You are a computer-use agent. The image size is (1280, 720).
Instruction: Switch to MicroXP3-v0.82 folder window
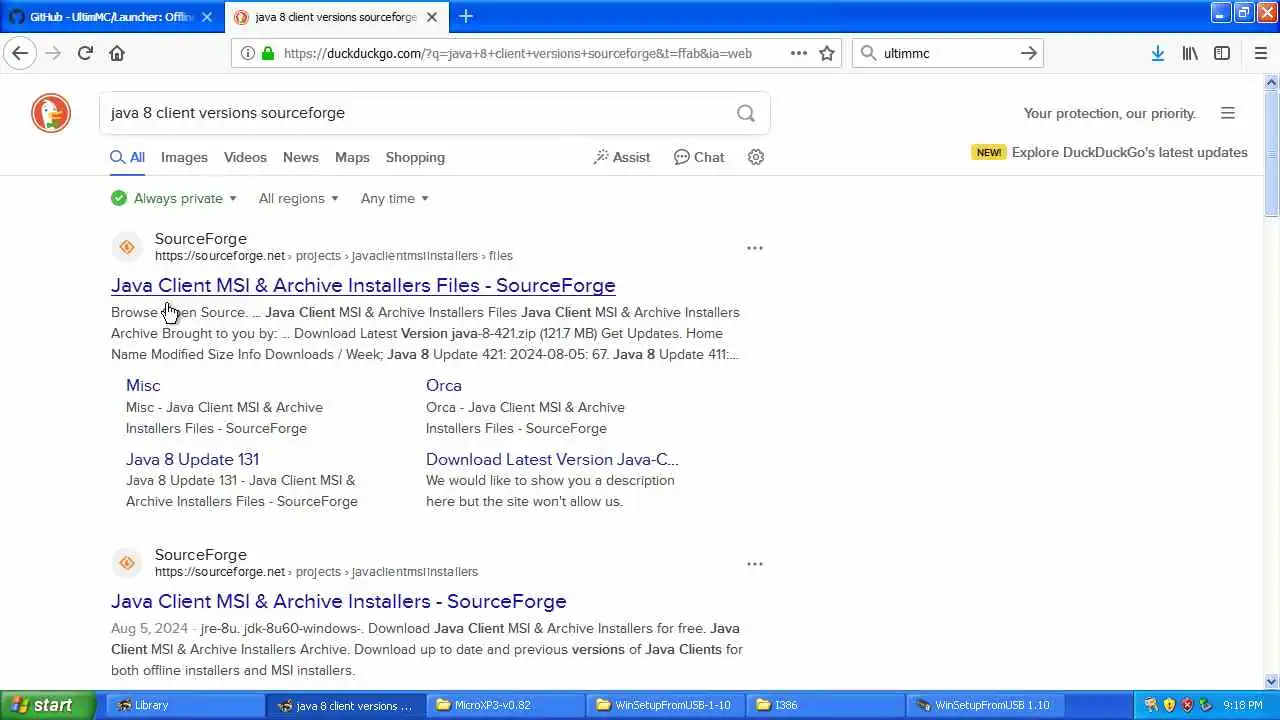pyautogui.click(x=506, y=705)
